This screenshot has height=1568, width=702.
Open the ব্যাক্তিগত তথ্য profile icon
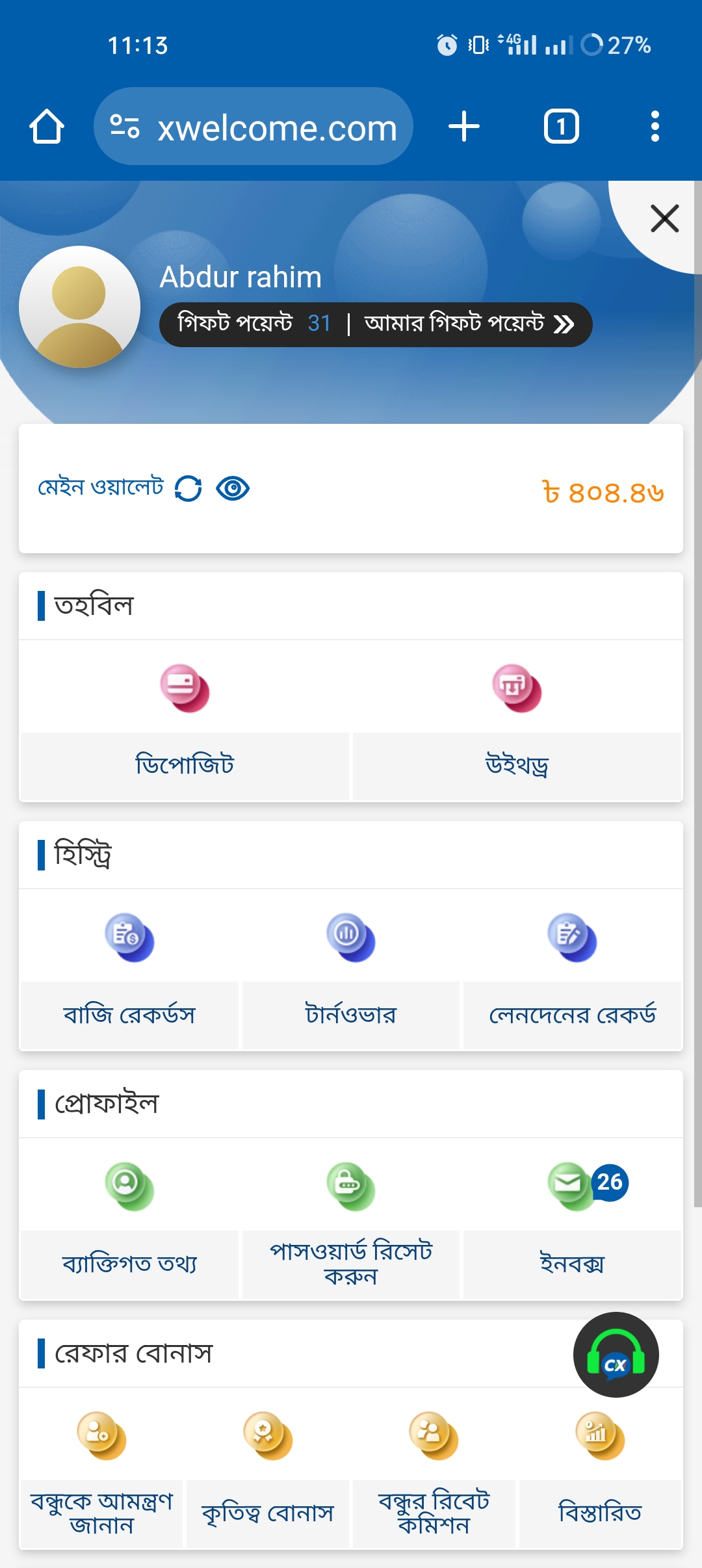129,1186
